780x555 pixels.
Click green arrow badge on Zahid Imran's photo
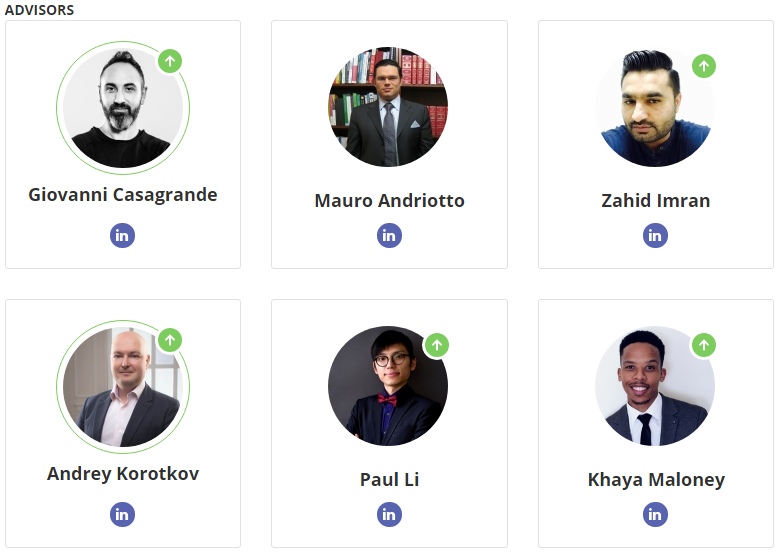point(704,67)
